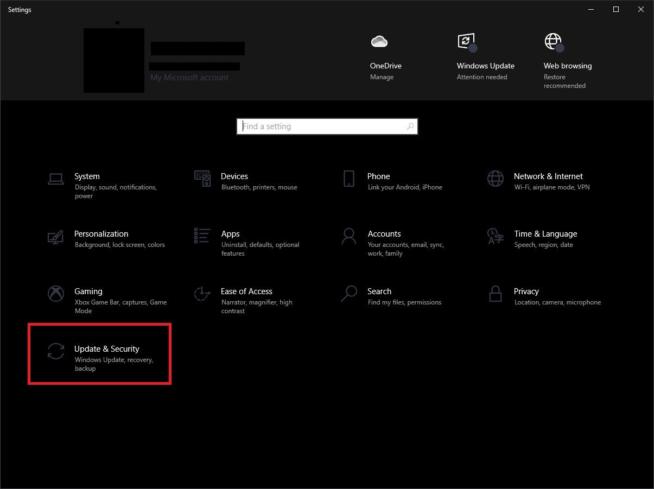Click the Devices keyboard icon

202,179
